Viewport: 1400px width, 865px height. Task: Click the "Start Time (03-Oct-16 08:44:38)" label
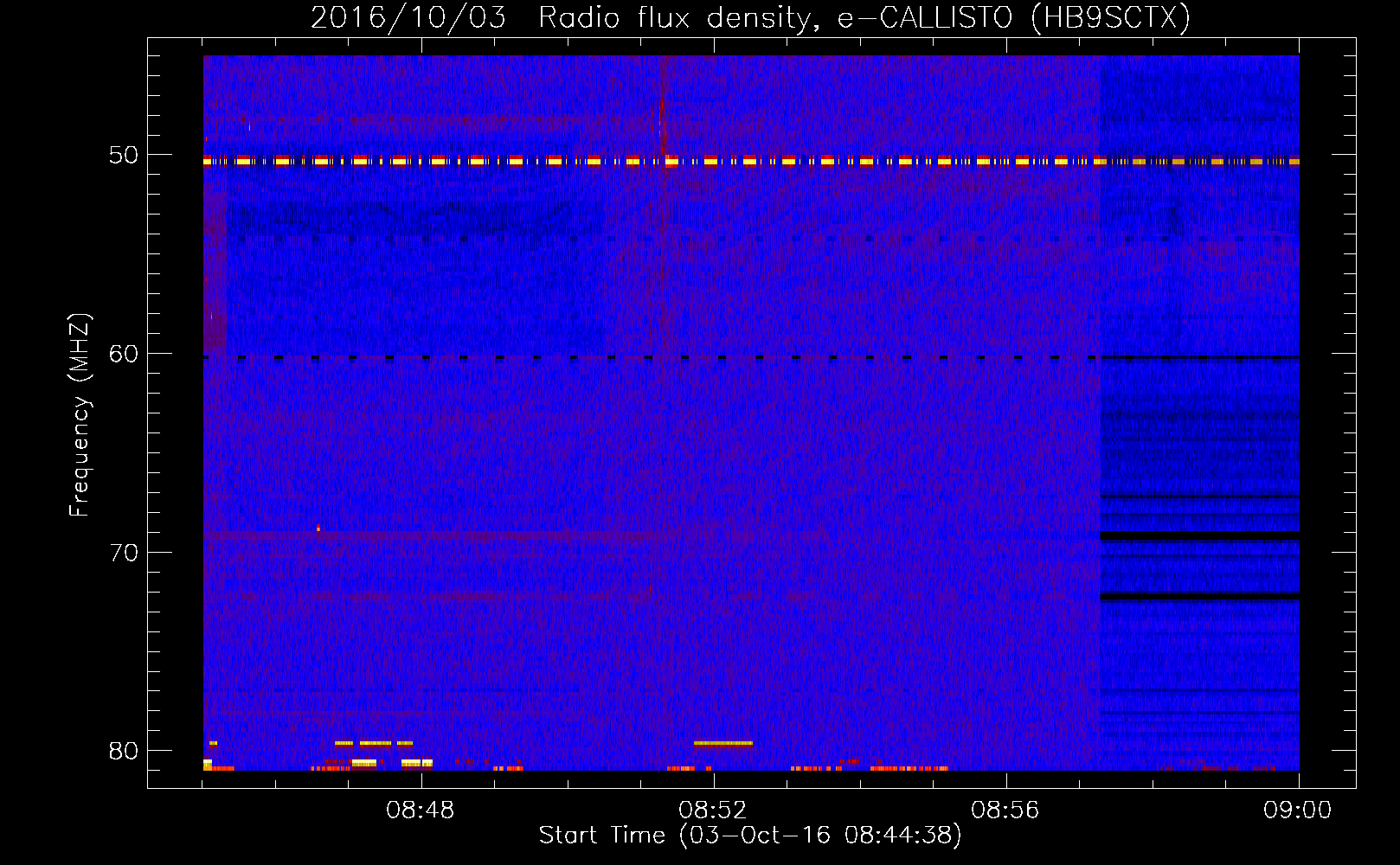750,836
